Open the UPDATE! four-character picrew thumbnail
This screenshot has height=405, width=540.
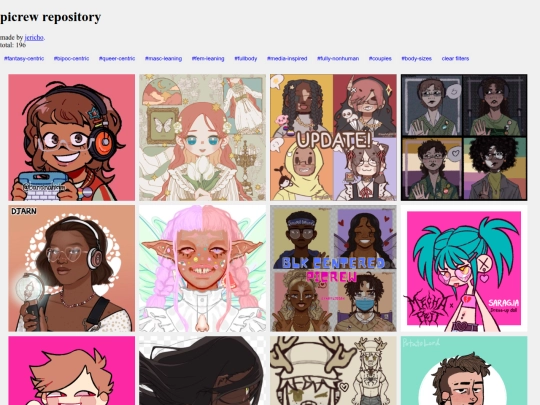coord(333,137)
